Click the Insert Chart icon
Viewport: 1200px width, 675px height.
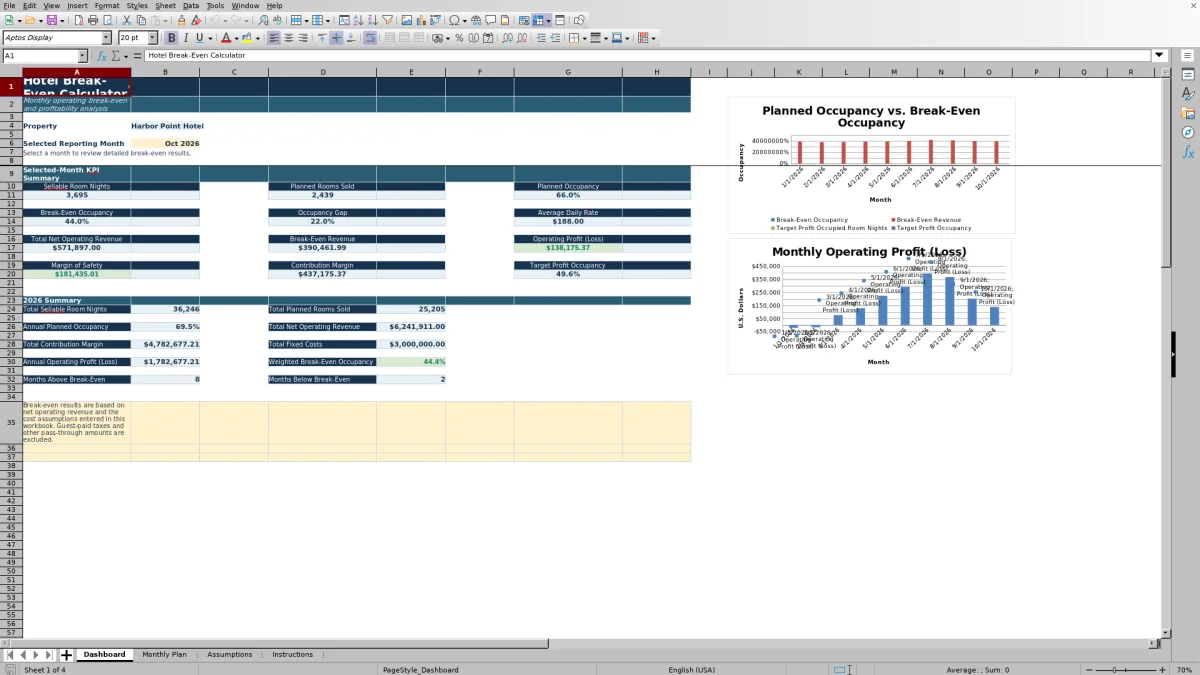420,20
